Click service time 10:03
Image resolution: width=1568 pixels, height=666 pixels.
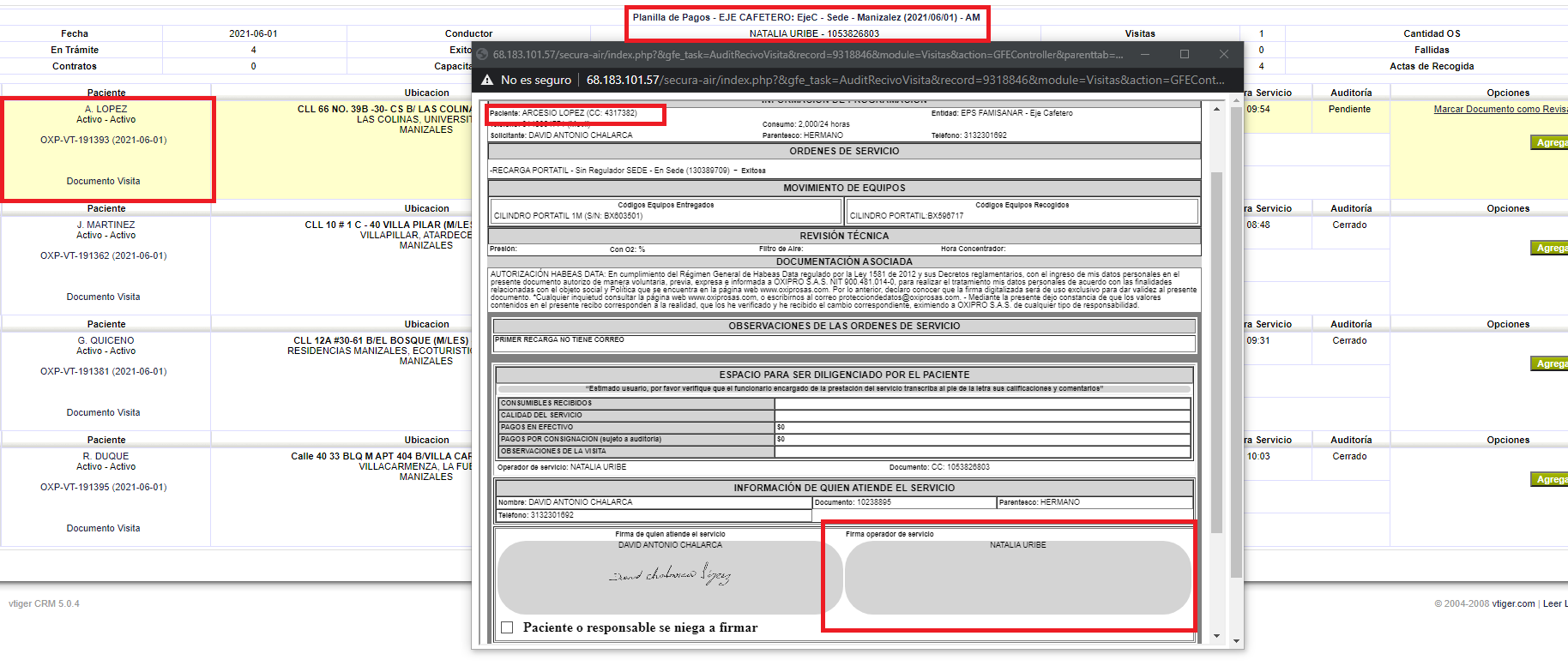1258,456
